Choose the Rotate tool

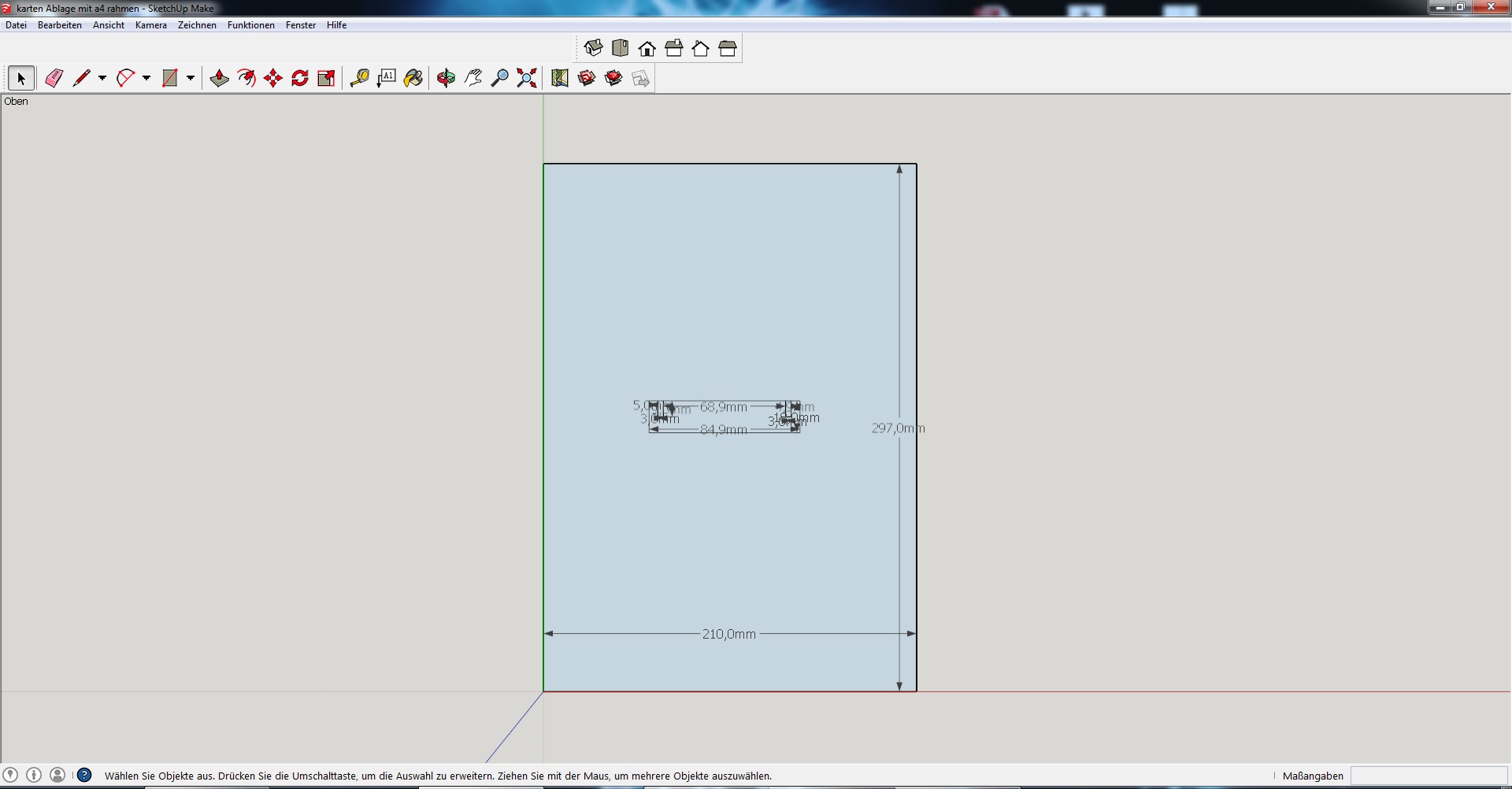click(x=300, y=78)
